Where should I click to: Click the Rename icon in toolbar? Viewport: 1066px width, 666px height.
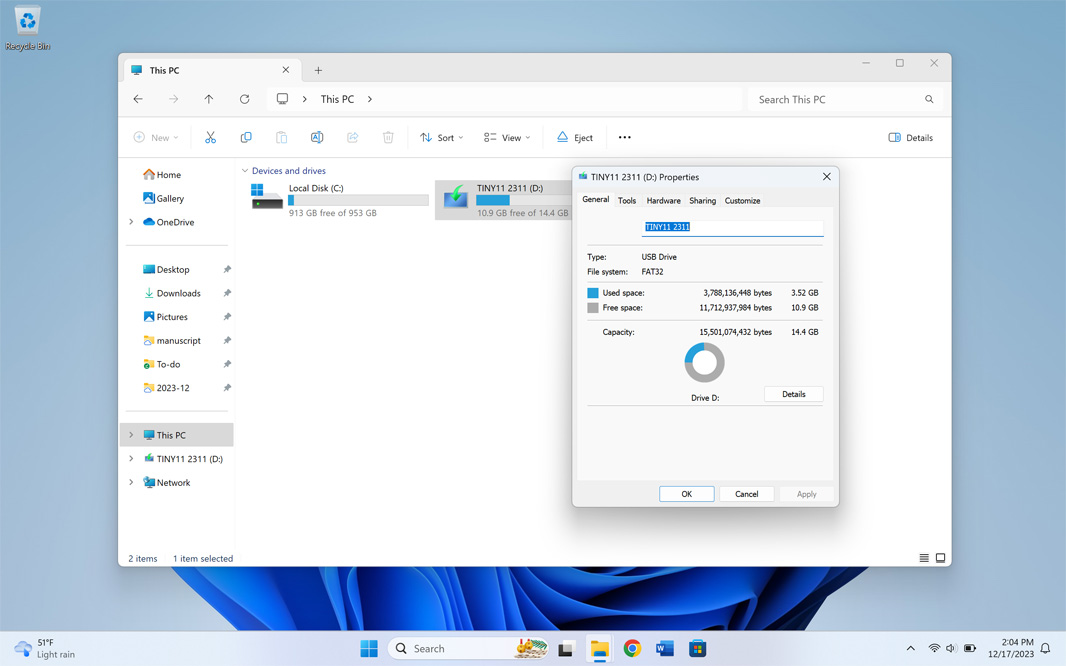point(317,138)
